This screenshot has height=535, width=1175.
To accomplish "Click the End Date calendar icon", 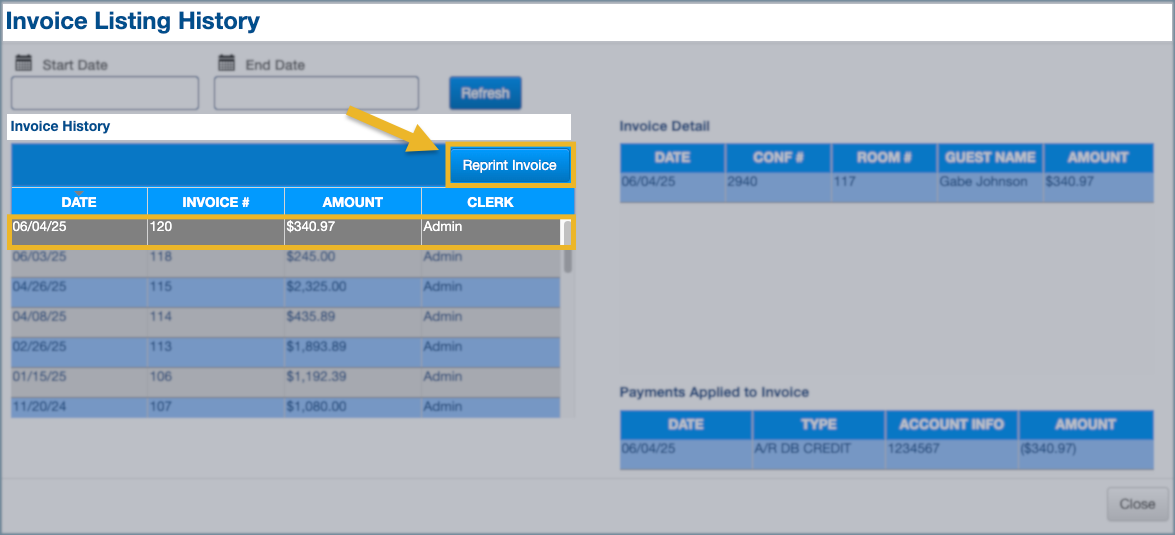I will [227, 63].
